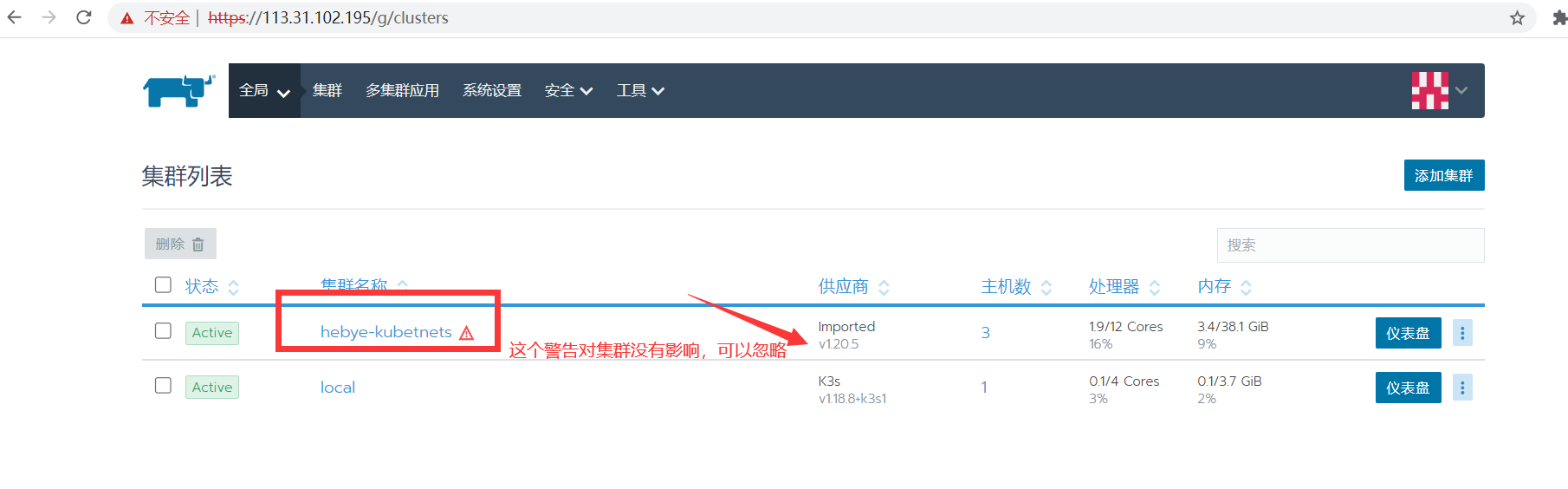Click the 0.1/4 Cores value
1568x489 pixels.
tap(1124, 381)
